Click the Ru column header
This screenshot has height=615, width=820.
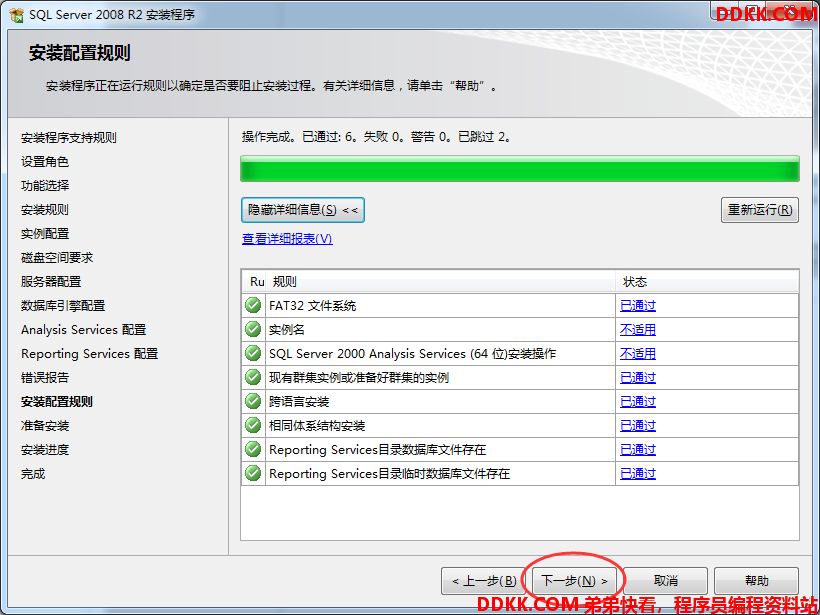point(254,282)
